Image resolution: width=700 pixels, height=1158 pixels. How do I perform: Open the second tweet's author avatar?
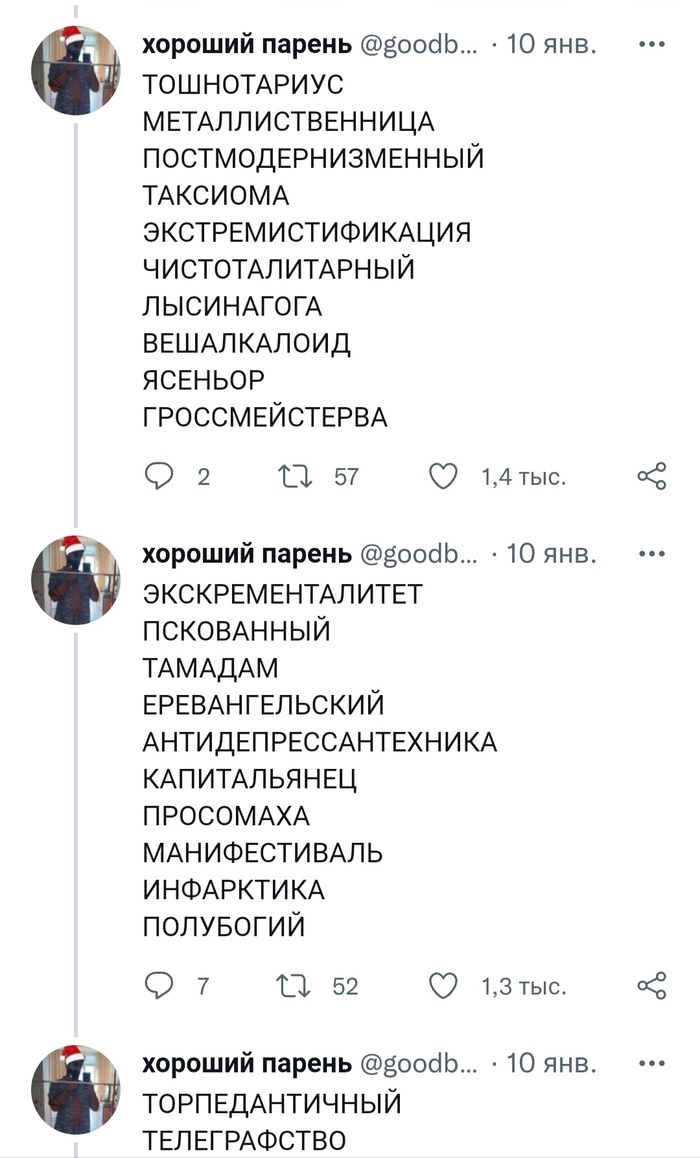[x=76, y=580]
